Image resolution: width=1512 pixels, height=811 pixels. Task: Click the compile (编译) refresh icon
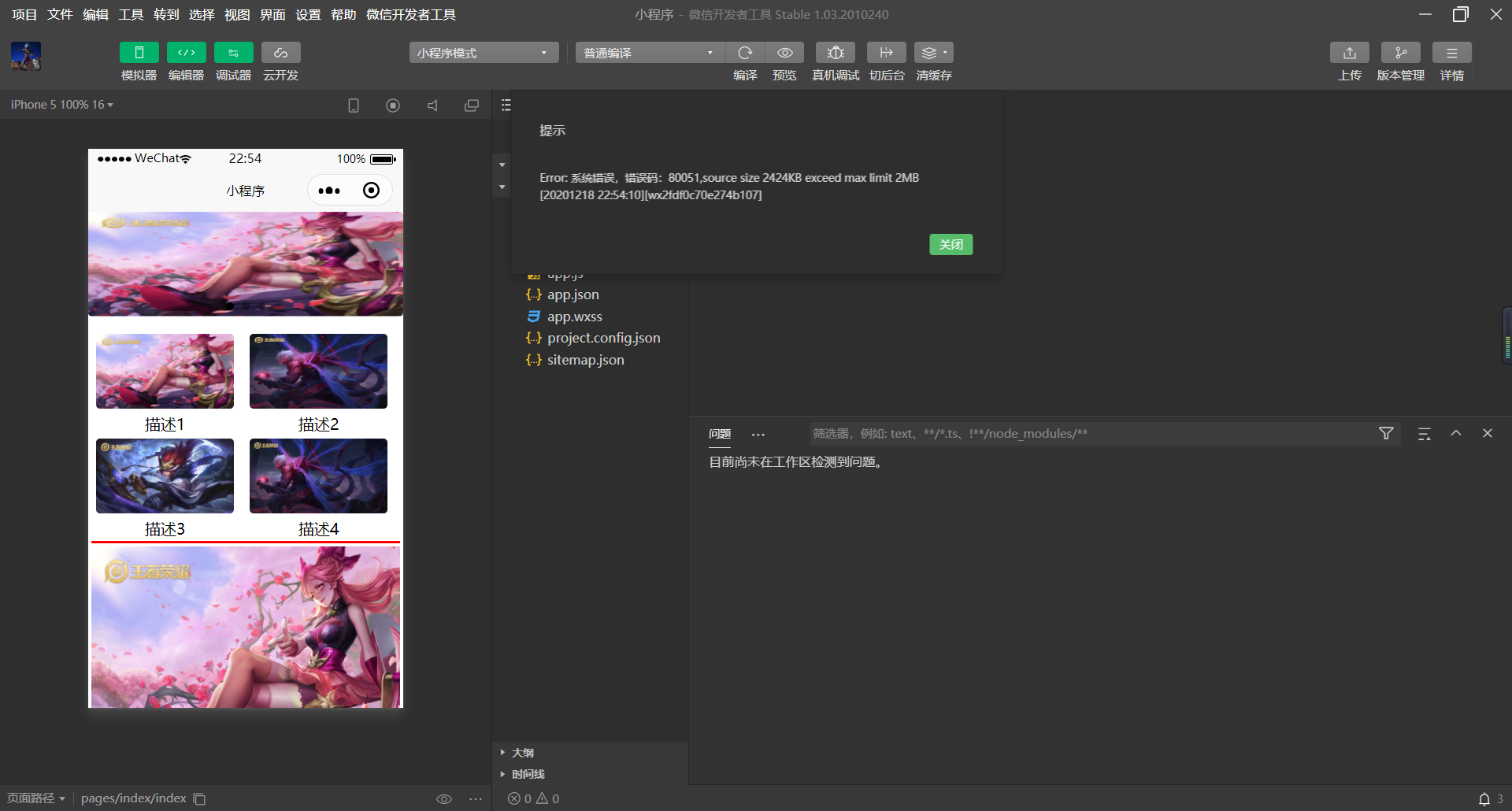click(745, 53)
